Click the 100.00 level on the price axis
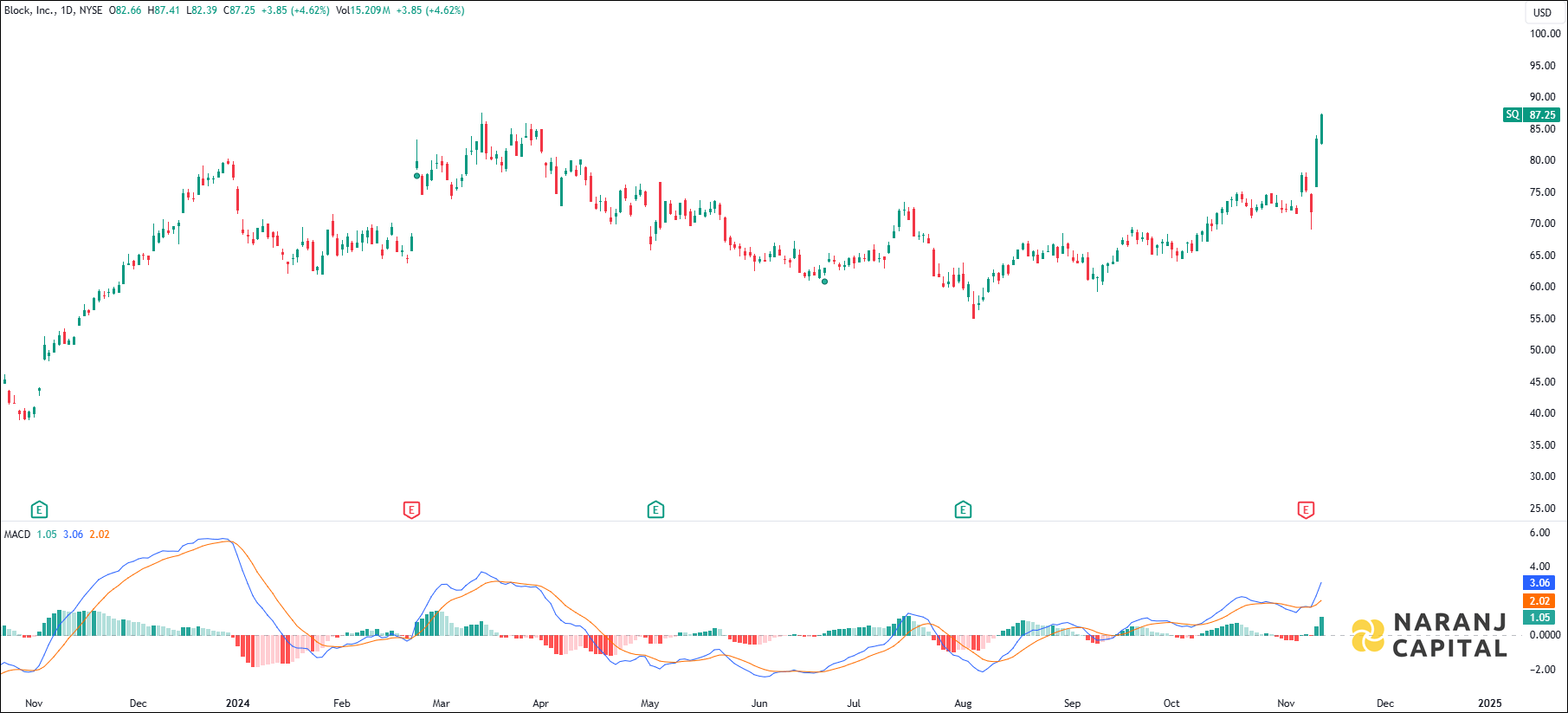This screenshot has height=713, width=1568. (x=1545, y=34)
